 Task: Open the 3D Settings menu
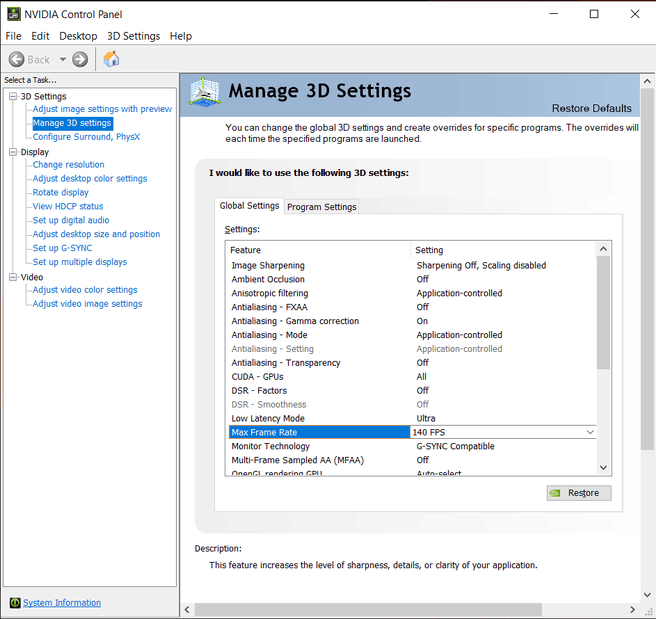tap(133, 36)
